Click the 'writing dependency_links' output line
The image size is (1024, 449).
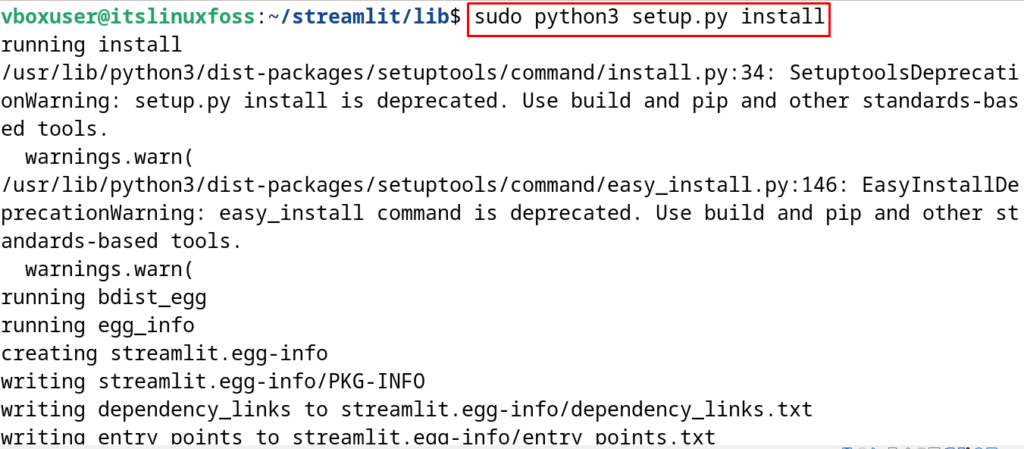coord(406,410)
